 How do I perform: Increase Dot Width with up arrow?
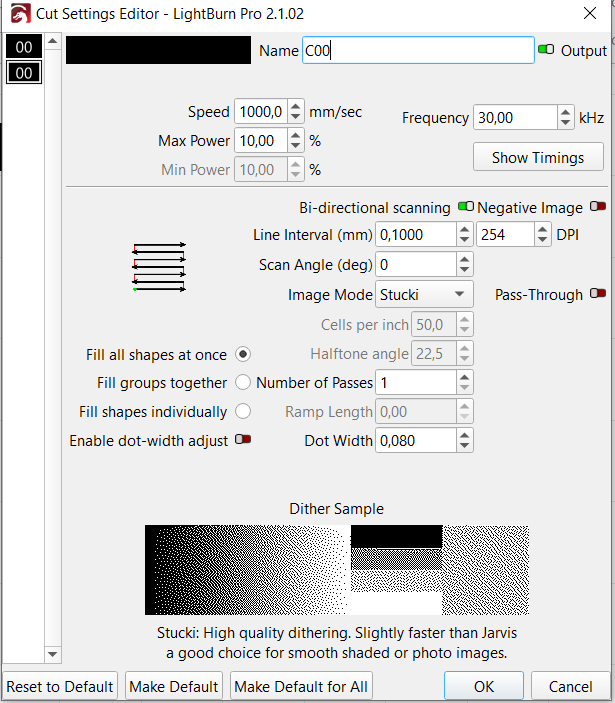pos(464,435)
